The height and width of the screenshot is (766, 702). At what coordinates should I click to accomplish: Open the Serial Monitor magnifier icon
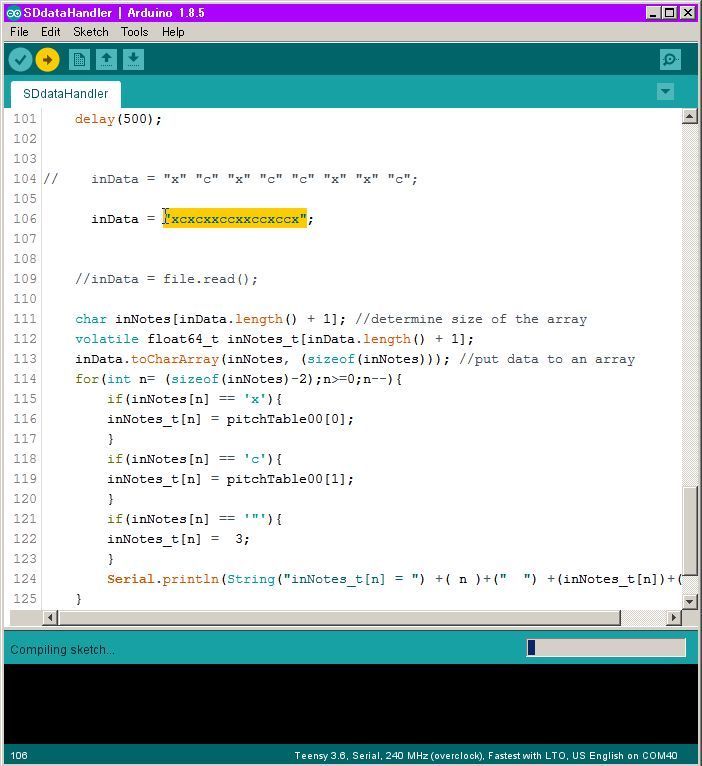coord(670,60)
